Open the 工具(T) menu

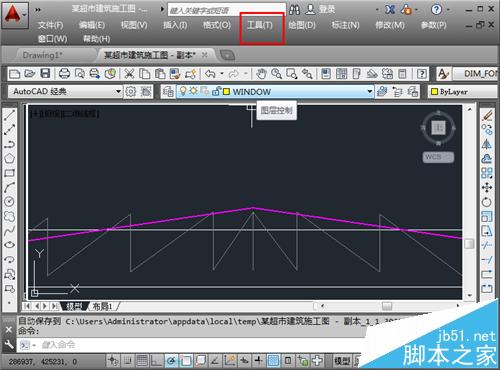(x=260, y=25)
